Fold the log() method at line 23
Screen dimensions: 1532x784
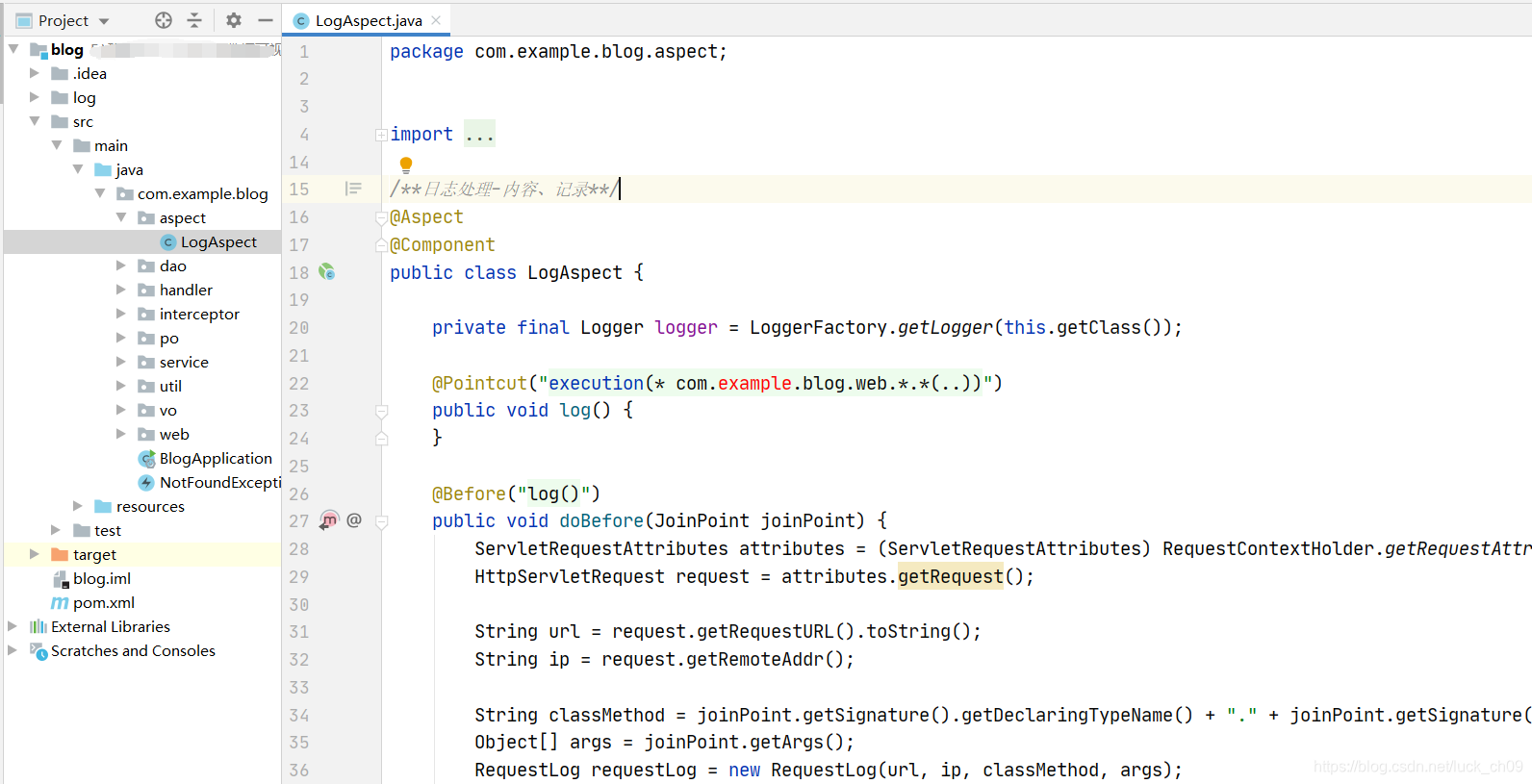pyautogui.click(x=382, y=411)
